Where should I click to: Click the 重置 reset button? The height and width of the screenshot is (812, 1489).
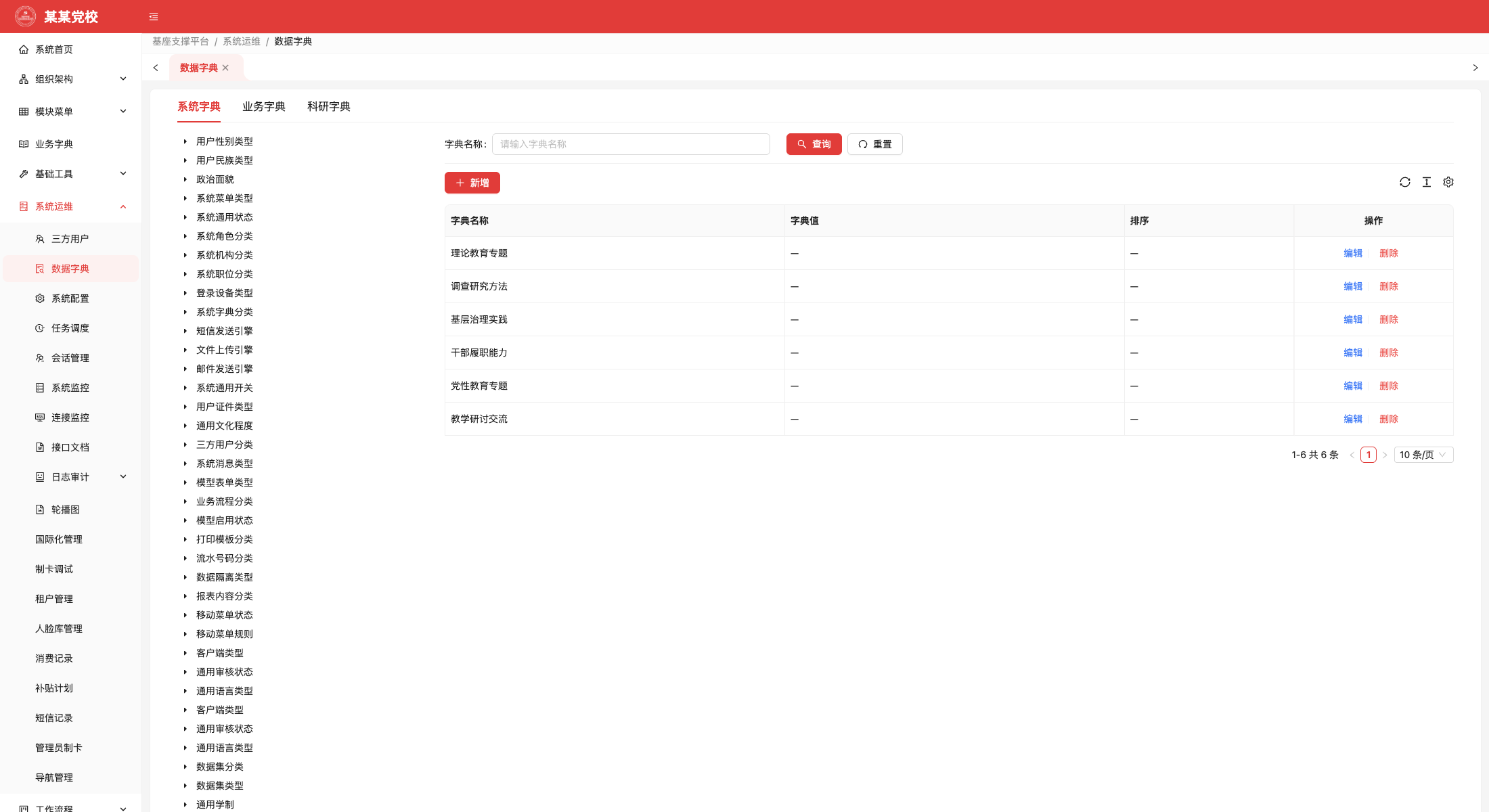coord(874,144)
